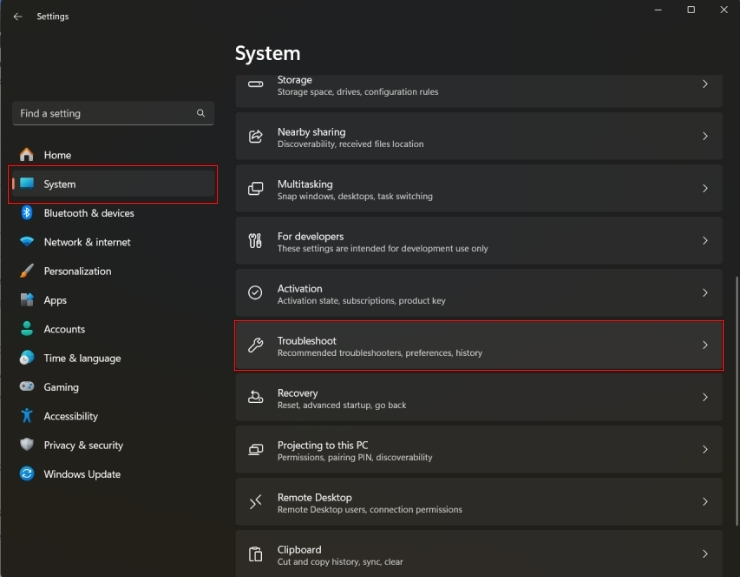
Task: Click the Projecting to this PC chevron
Action: [x=705, y=450]
